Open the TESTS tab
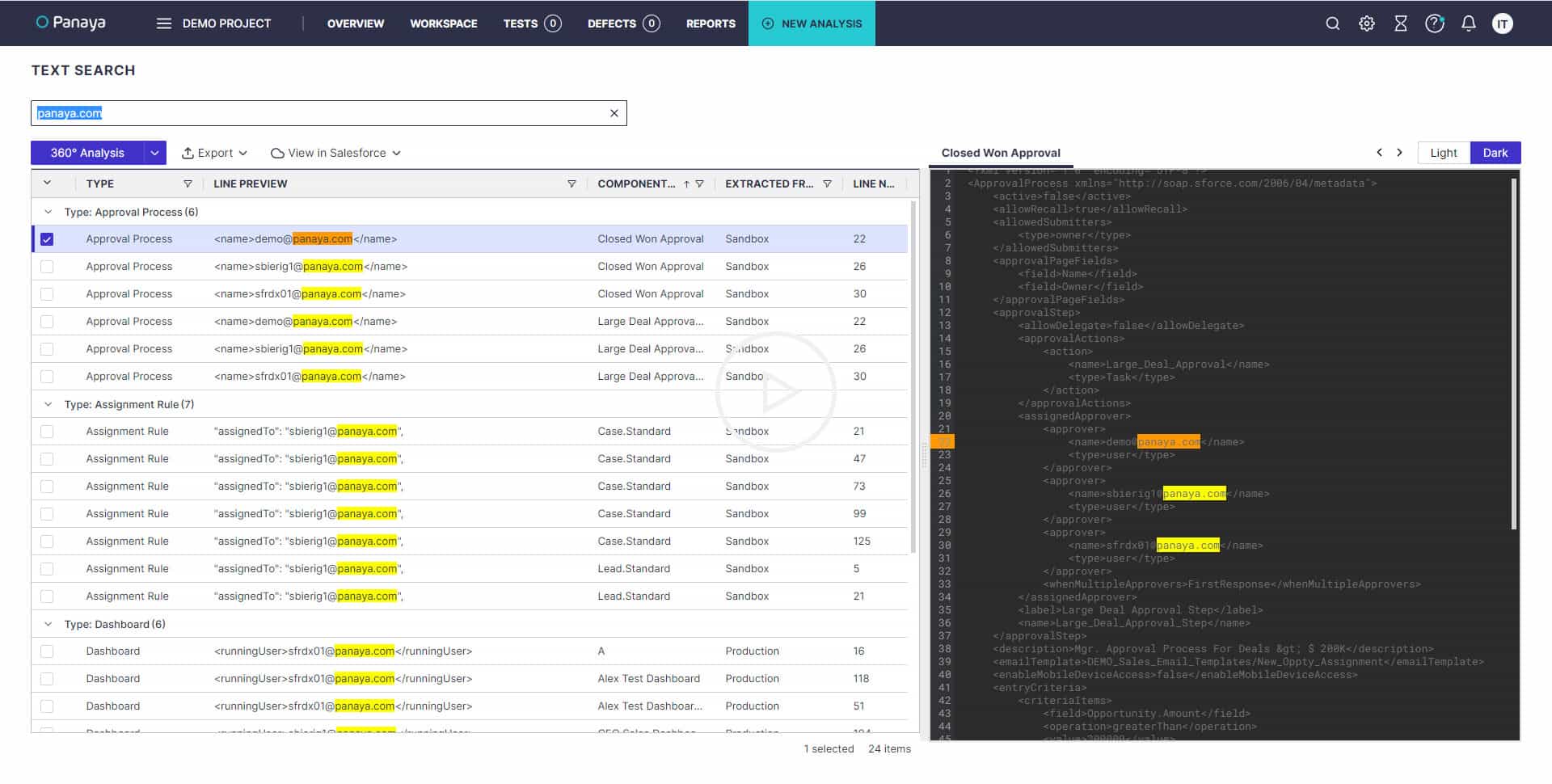1552x784 pixels. tap(532, 23)
